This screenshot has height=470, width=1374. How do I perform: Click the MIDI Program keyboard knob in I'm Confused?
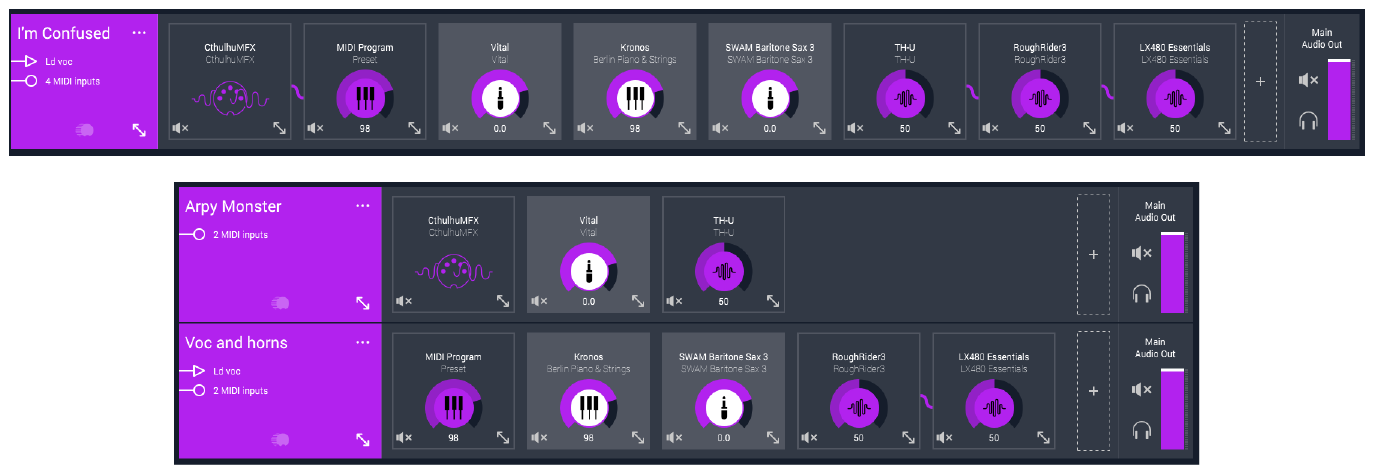click(x=364, y=98)
